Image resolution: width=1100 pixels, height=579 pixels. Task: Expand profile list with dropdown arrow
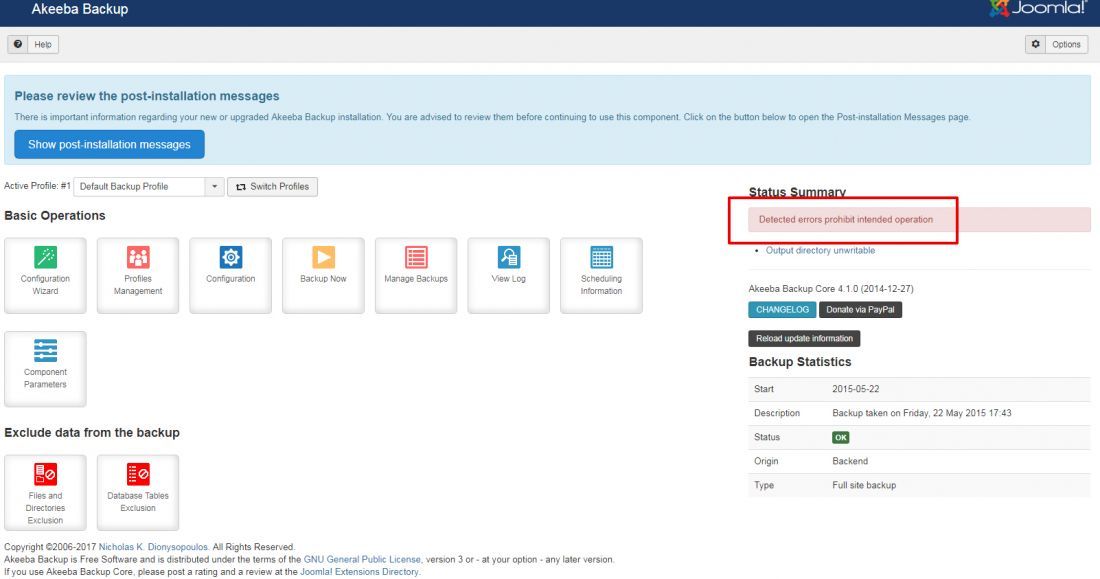(x=215, y=187)
